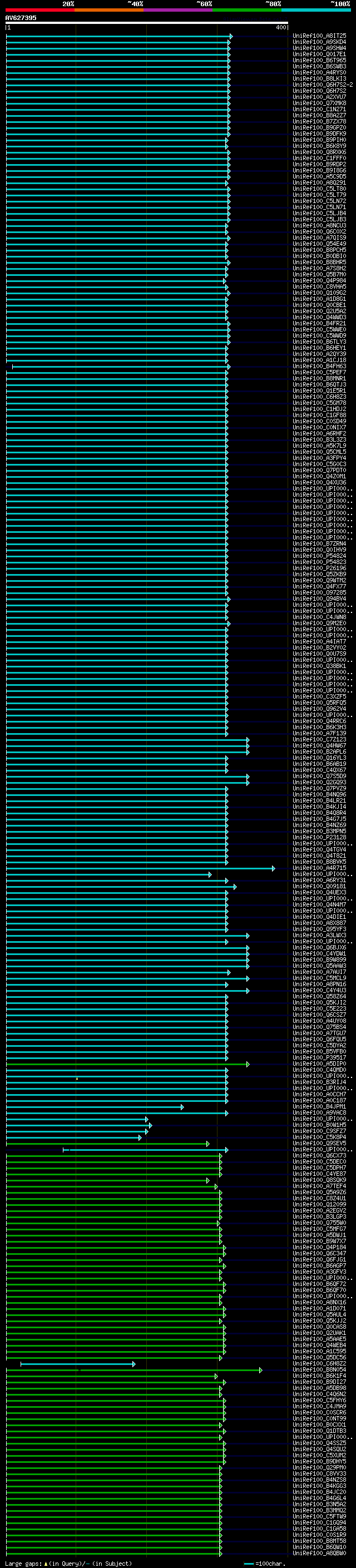Select the UniRef100_C5LJB3 label
This screenshot has height=1568, width=356.
coord(319,219)
